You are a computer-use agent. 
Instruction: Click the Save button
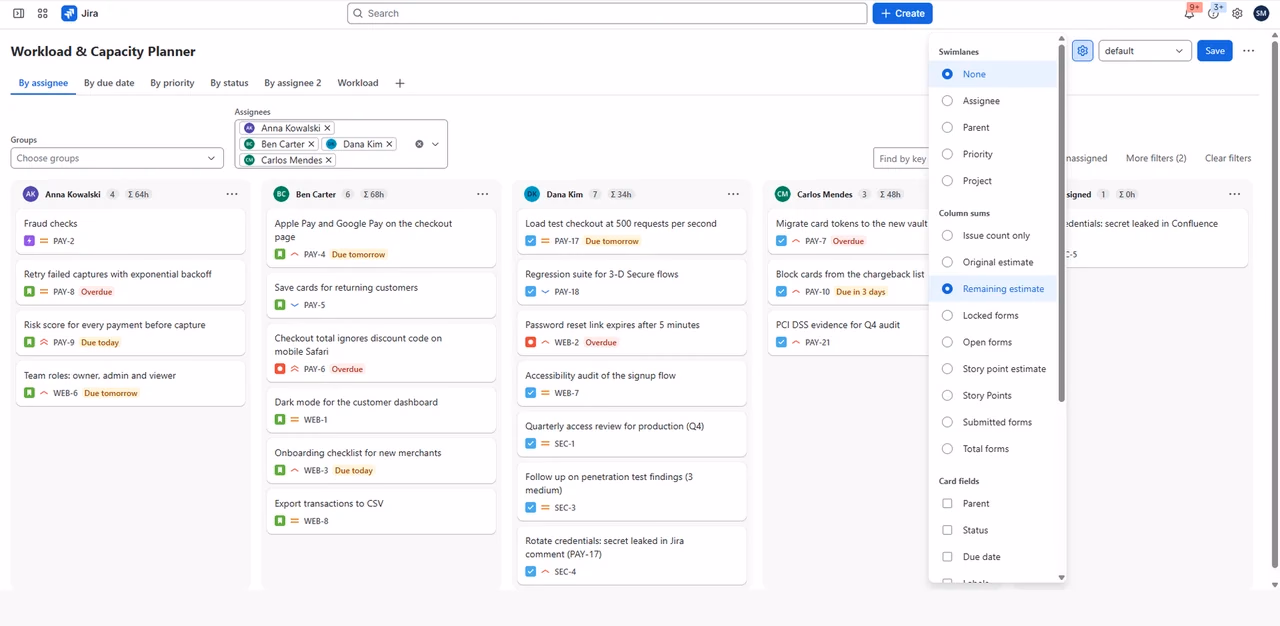click(x=1214, y=51)
